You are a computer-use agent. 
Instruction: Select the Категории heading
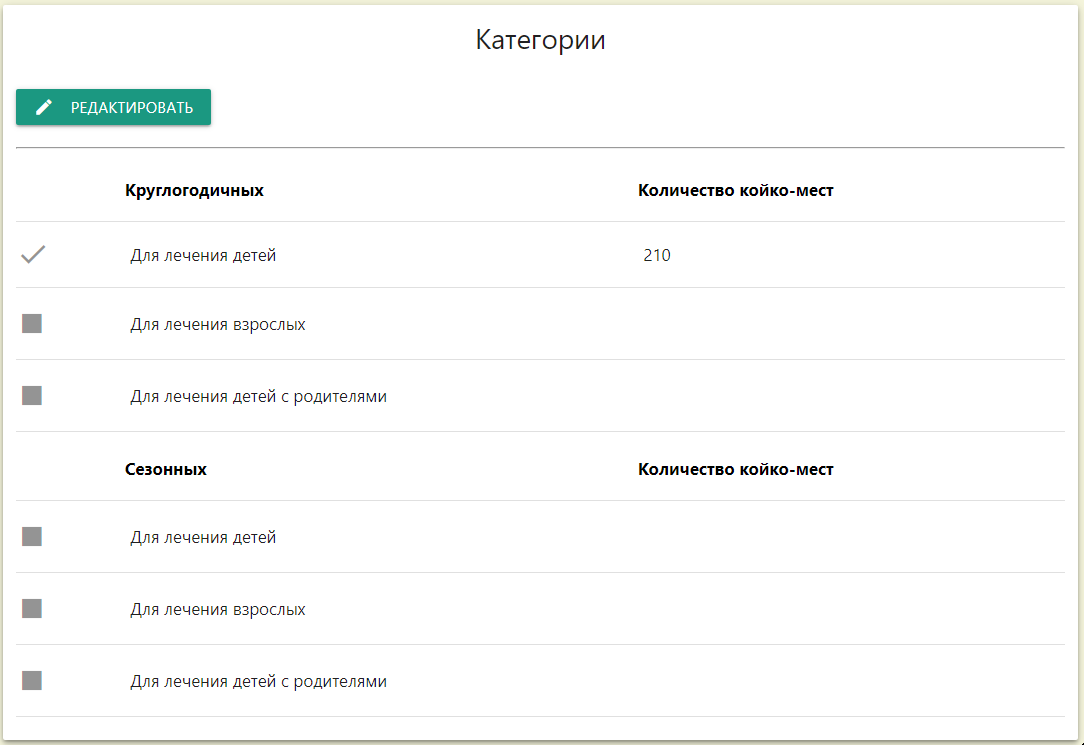541,40
